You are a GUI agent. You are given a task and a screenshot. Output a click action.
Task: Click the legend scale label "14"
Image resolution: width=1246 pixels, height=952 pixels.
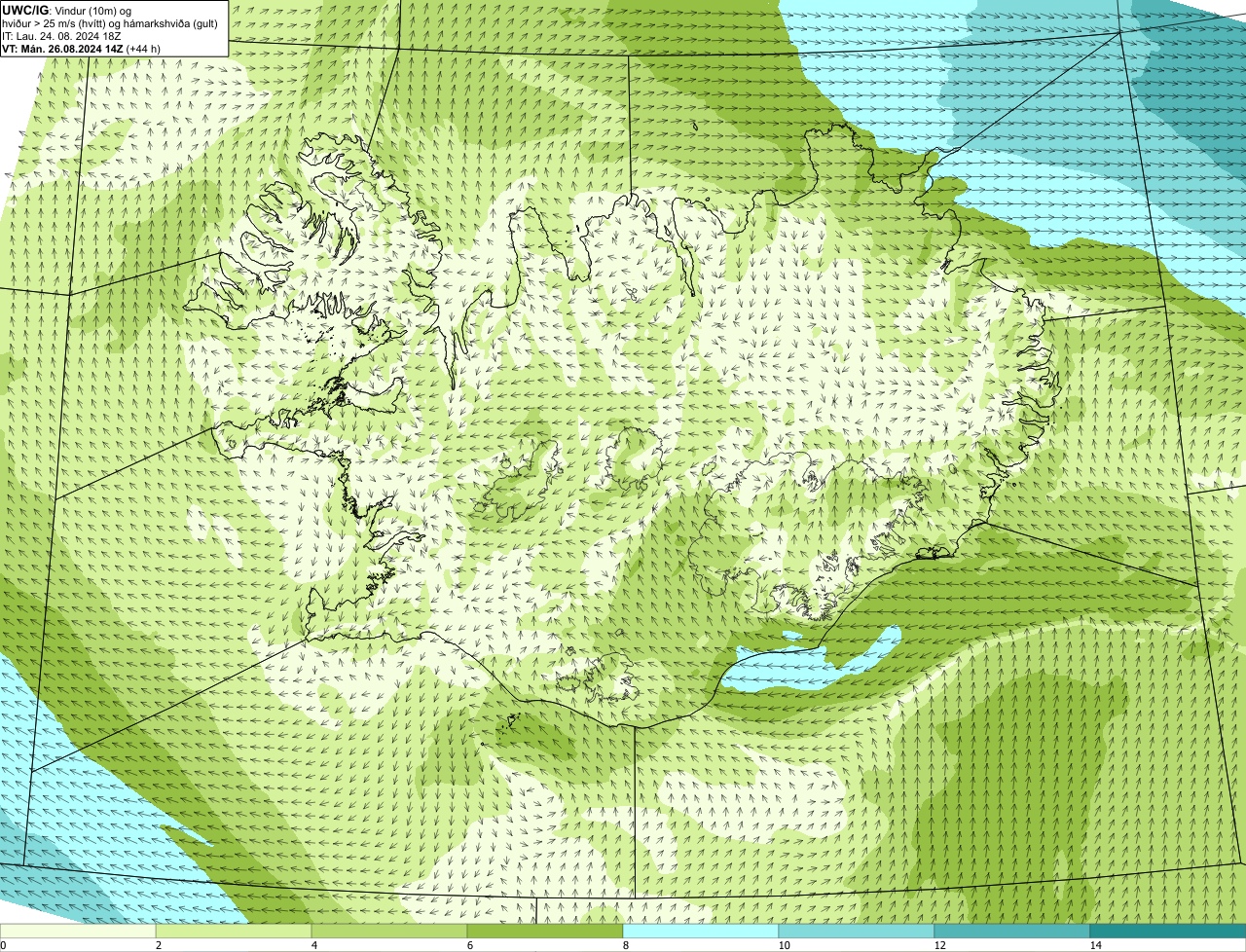1095,945
